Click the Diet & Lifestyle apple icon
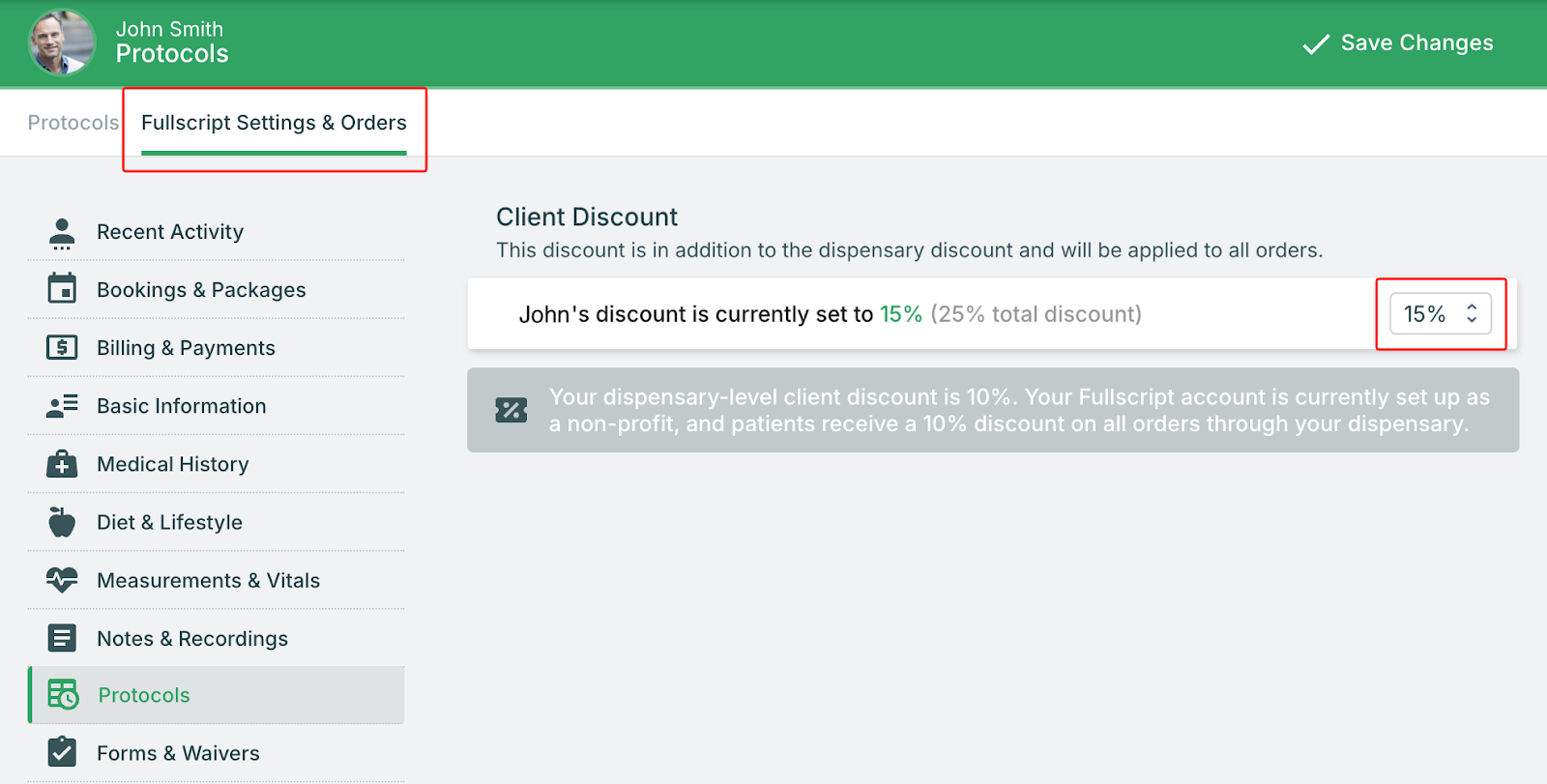This screenshot has width=1547, height=784. [62, 522]
